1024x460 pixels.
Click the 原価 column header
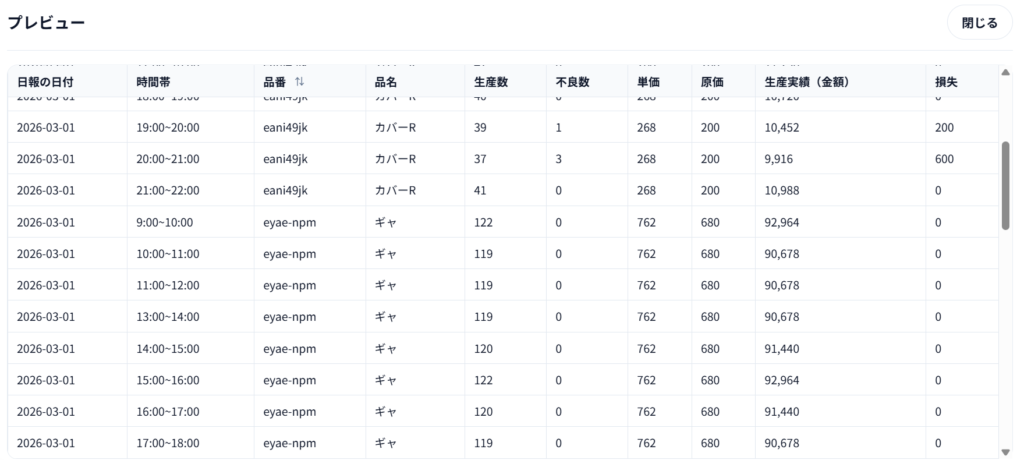click(x=712, y=82)
